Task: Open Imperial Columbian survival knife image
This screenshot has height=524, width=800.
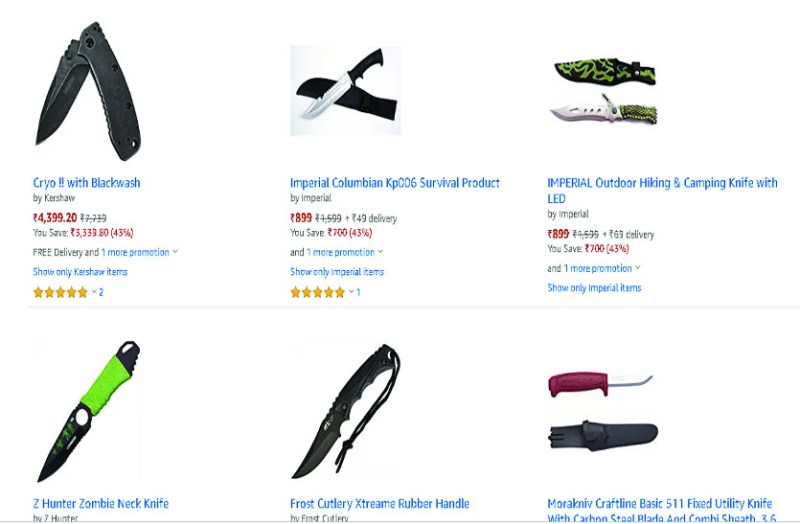Action: point(345,91)
